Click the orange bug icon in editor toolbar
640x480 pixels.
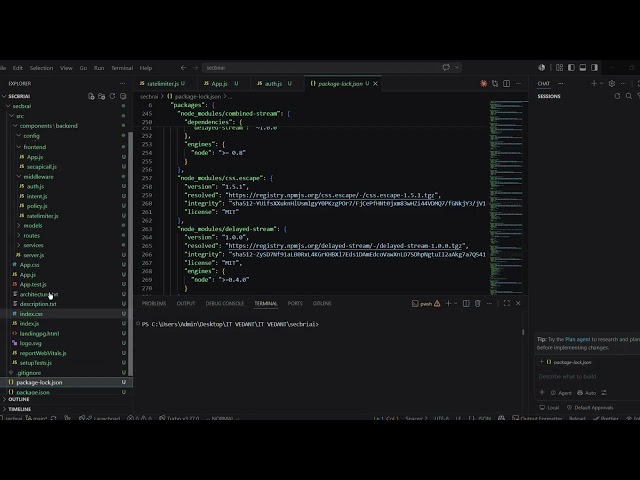[x=483, y=83]
